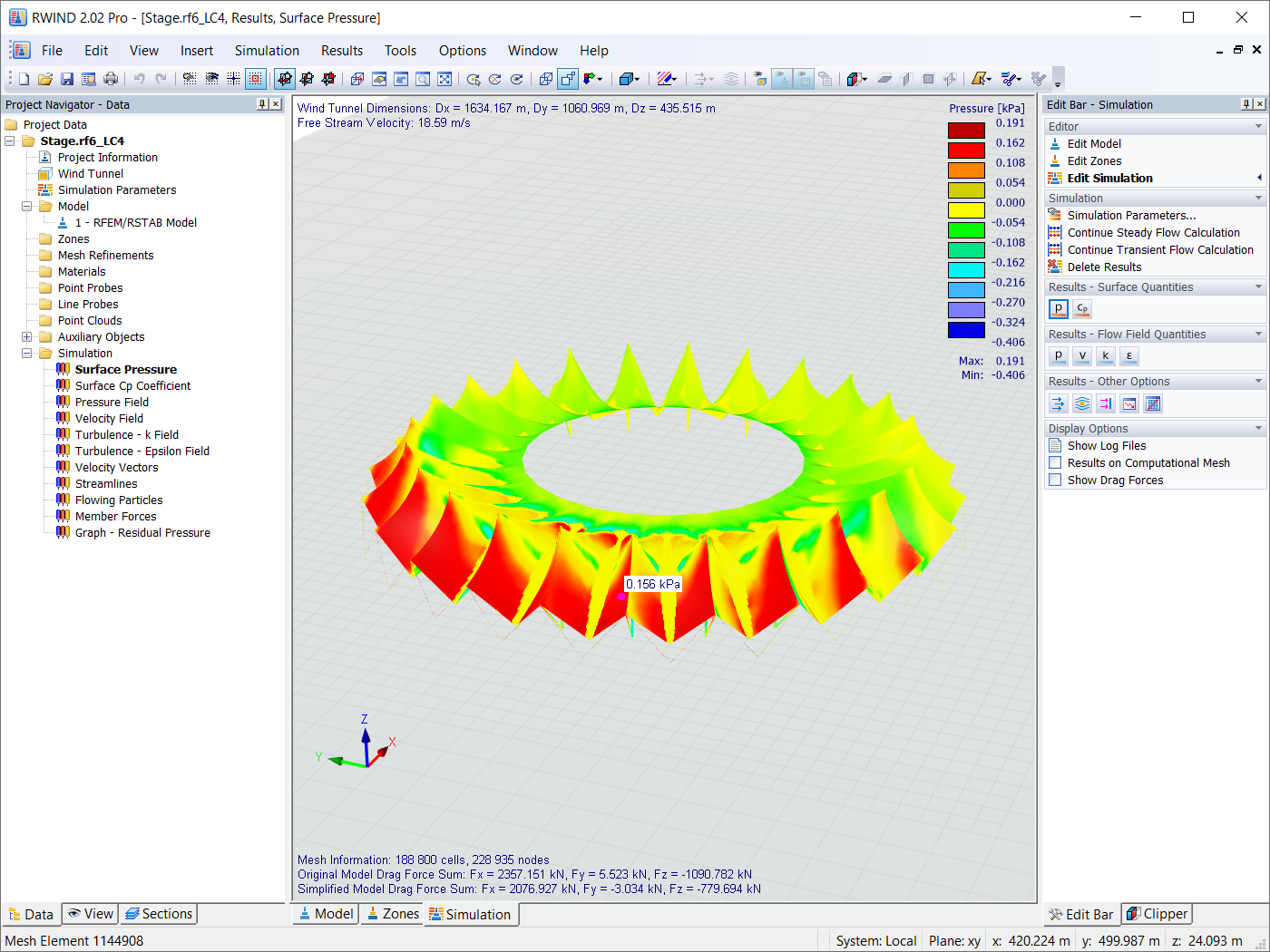Collapse the Editor section arrow
1270x952 pixels.
click(1258, 126)
